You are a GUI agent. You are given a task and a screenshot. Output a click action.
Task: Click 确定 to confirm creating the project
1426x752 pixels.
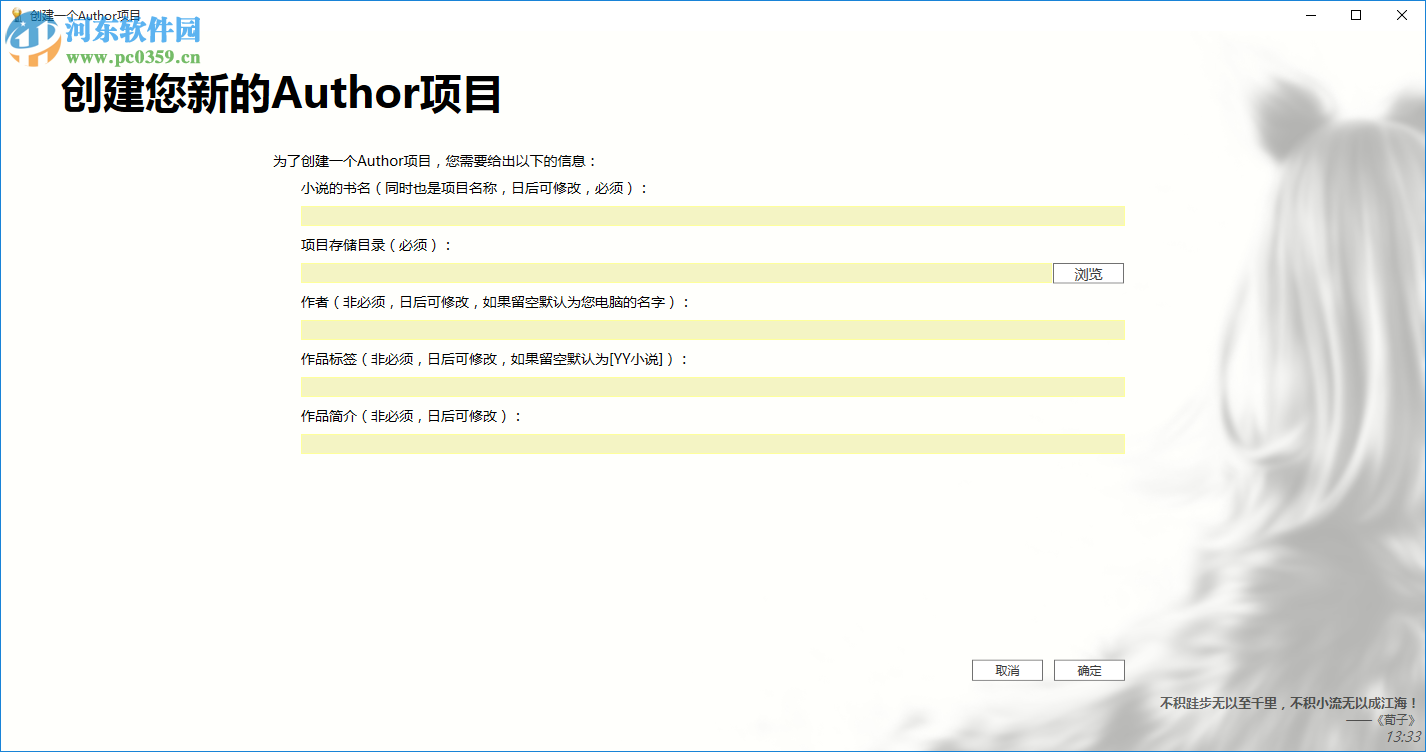[x=1088, y=669]
